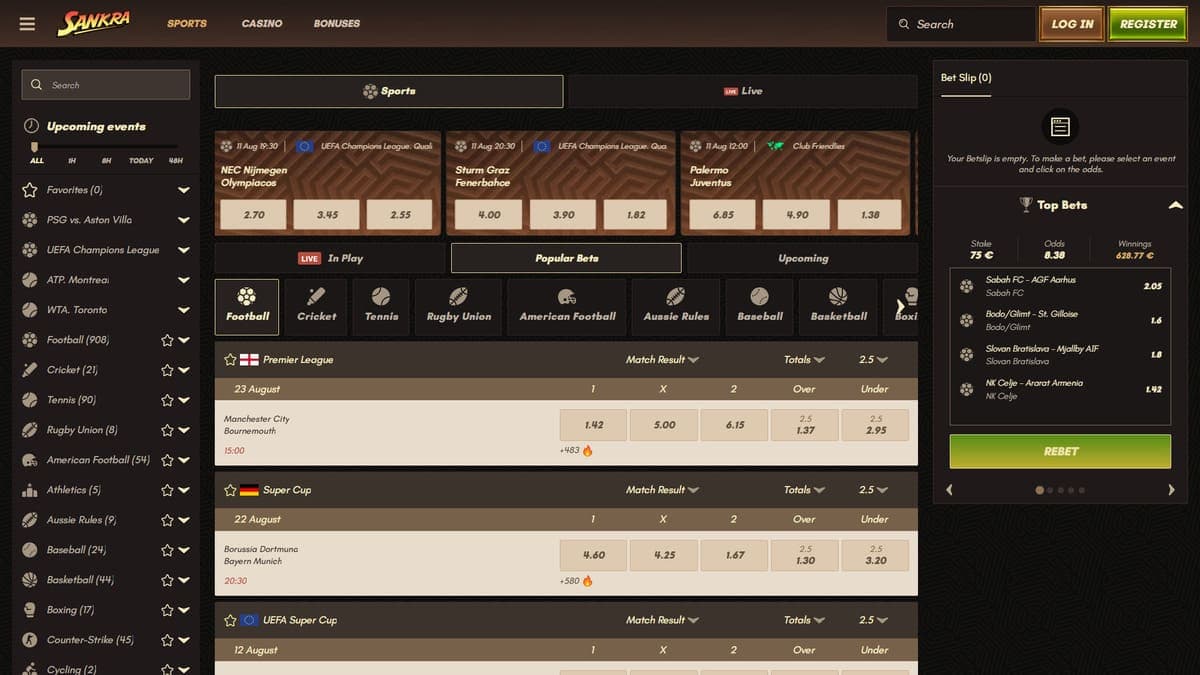Collapse the Top Bets panel
1200x675 pixels.
click(x=1175, y=205)
